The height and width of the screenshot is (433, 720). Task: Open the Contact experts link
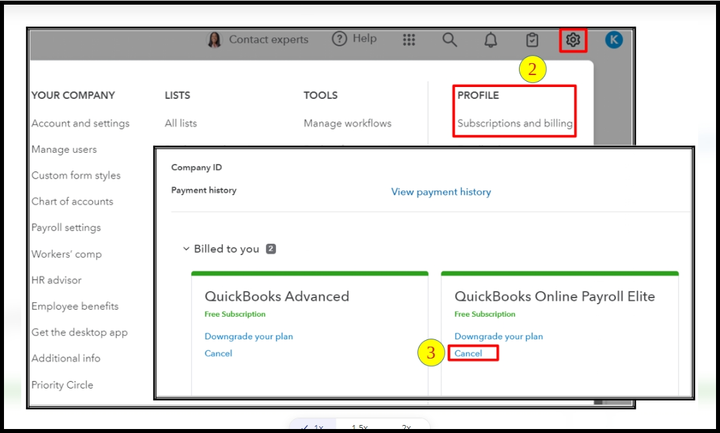click(x=269, y=40)
